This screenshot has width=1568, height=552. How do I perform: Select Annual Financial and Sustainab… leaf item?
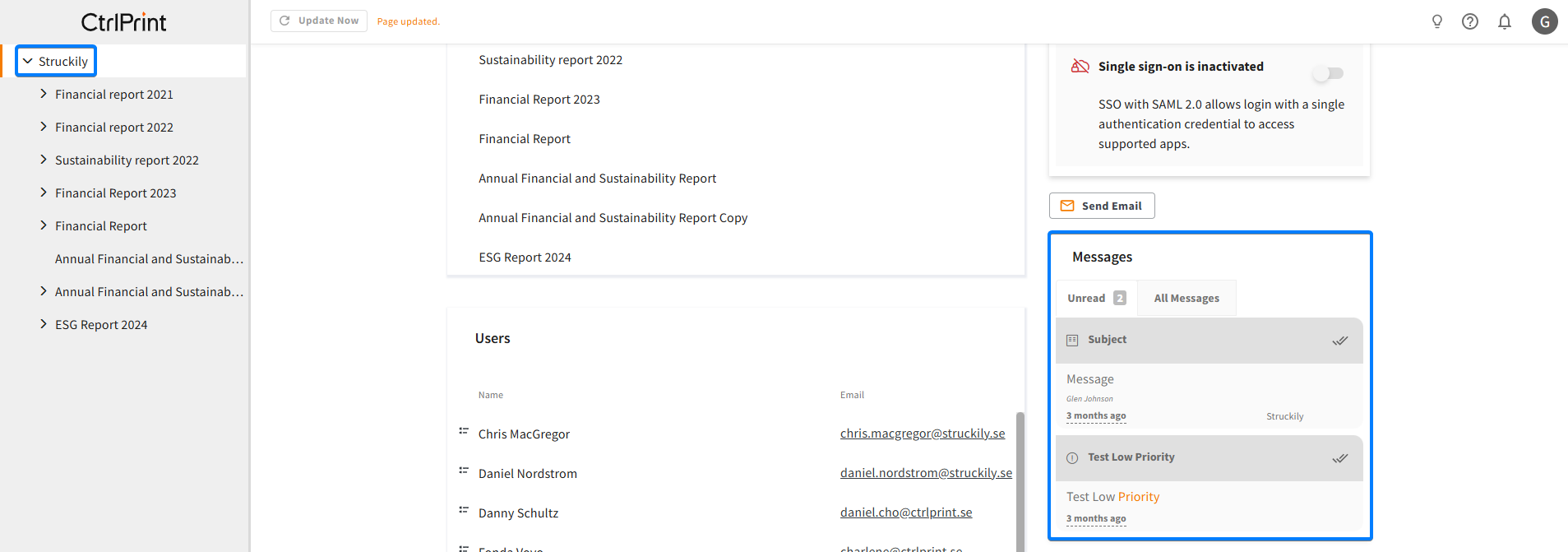click(x=150, y=258)
